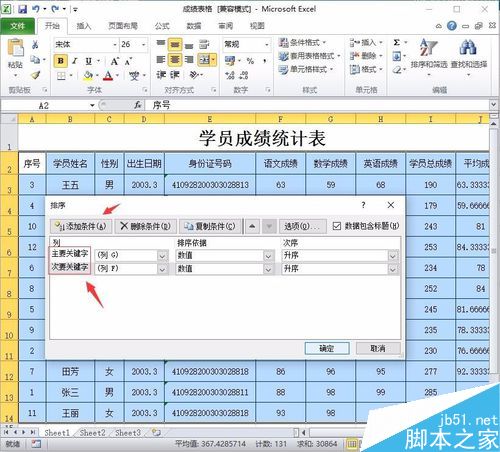Switch to the 视图 View tab
500x452 pixels.
(257, 26)
